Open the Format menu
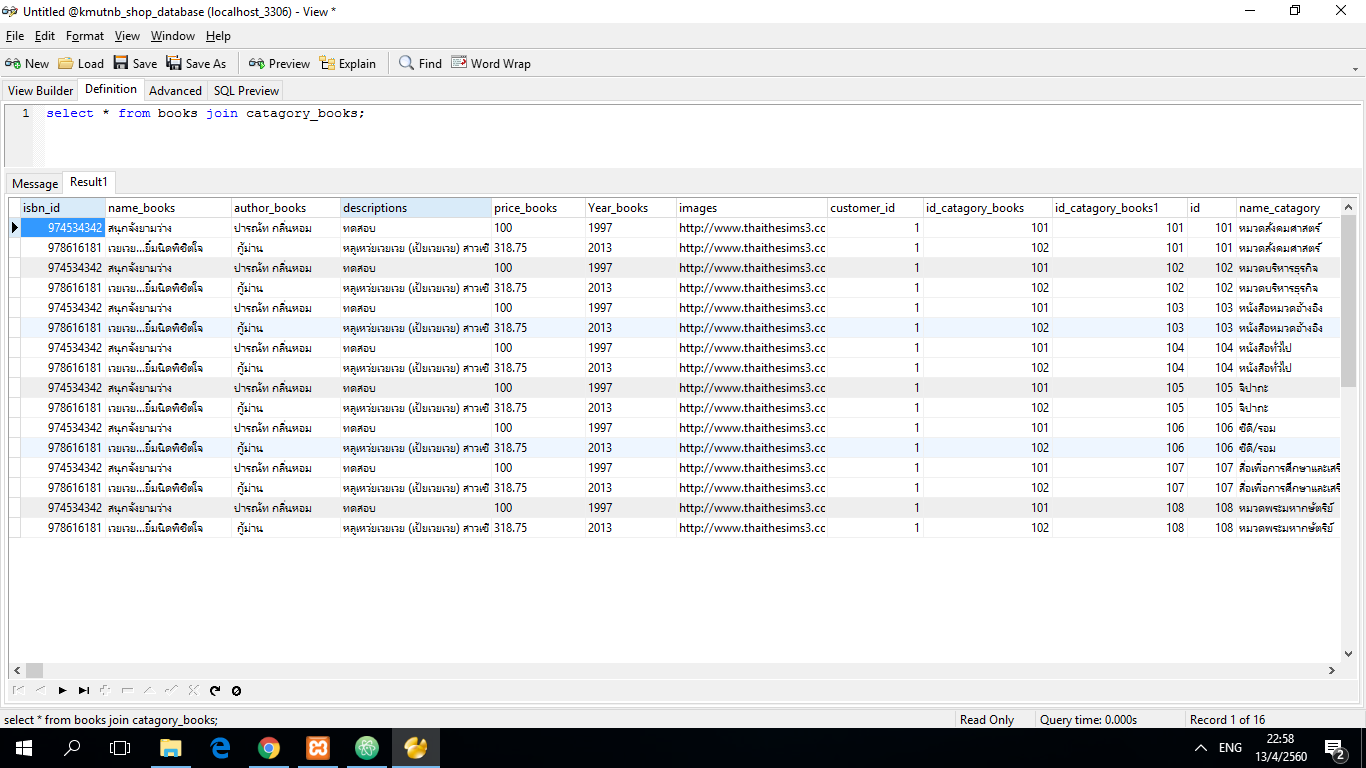The image size is (1366, 768). (85, 36)
